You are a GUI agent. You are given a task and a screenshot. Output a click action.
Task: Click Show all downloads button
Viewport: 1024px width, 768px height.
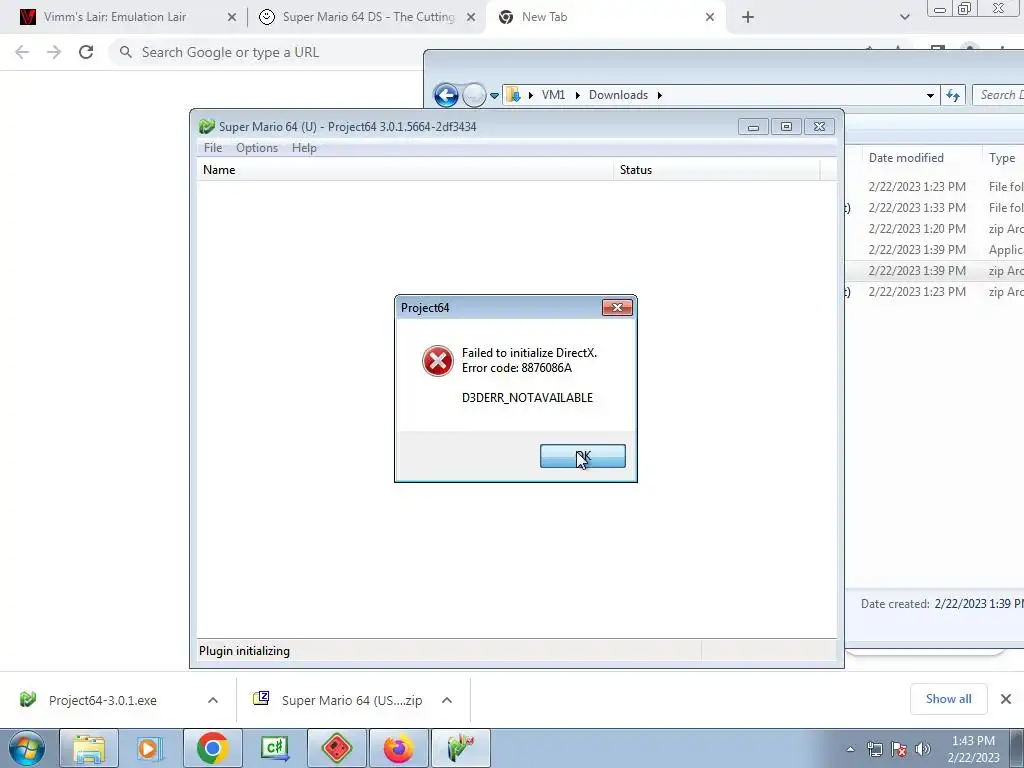(948, 699)
